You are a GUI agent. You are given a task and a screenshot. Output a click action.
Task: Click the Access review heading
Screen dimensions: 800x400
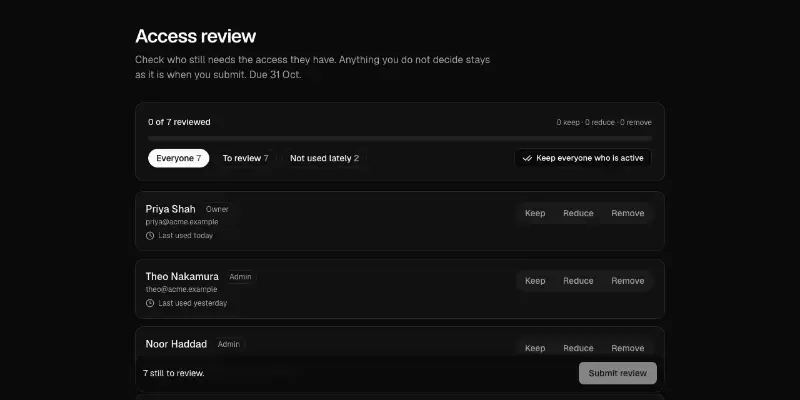(x=195, y=36)
